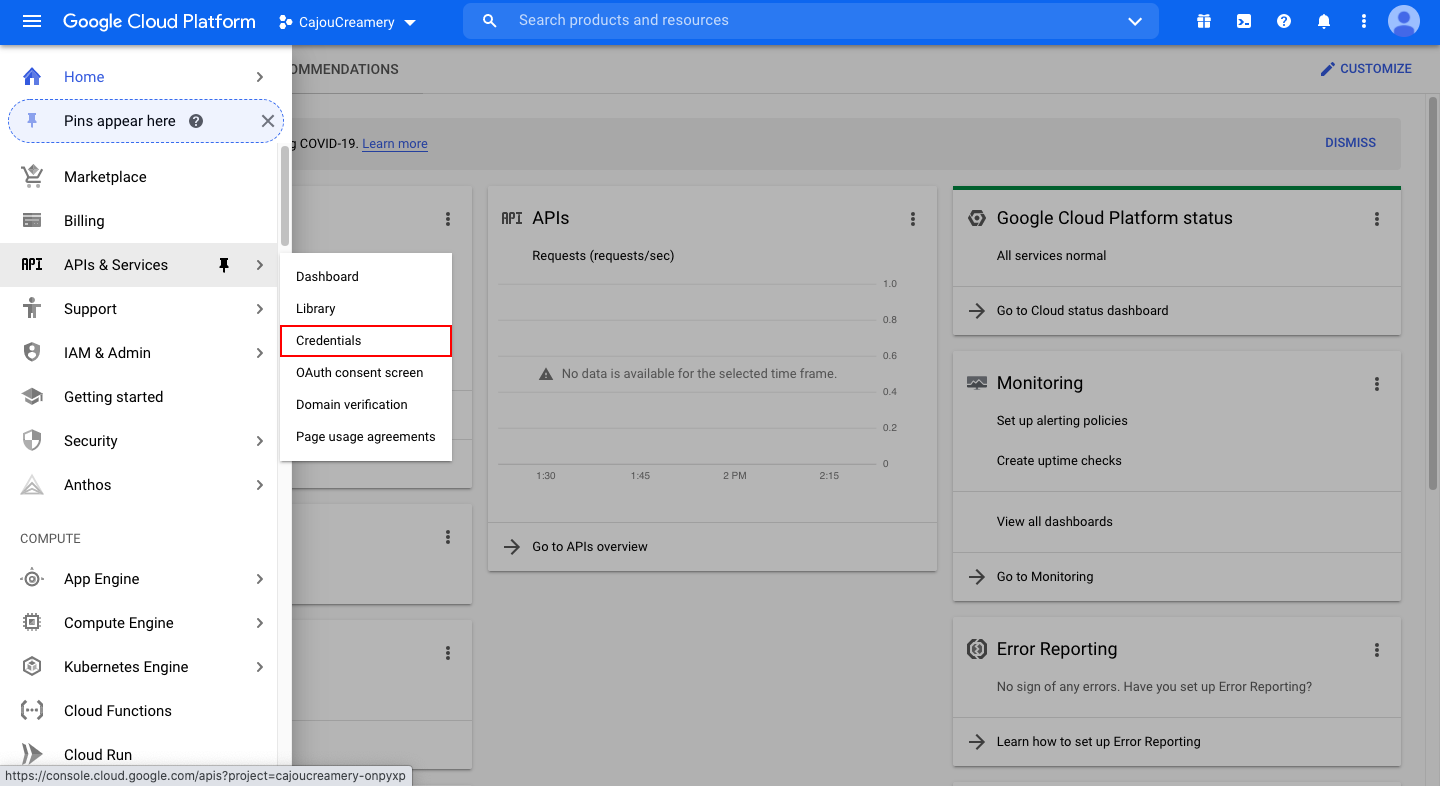Screen dimensions: 1440x786
Task: Open the notifications bell
Action: tap(1324, 21)
